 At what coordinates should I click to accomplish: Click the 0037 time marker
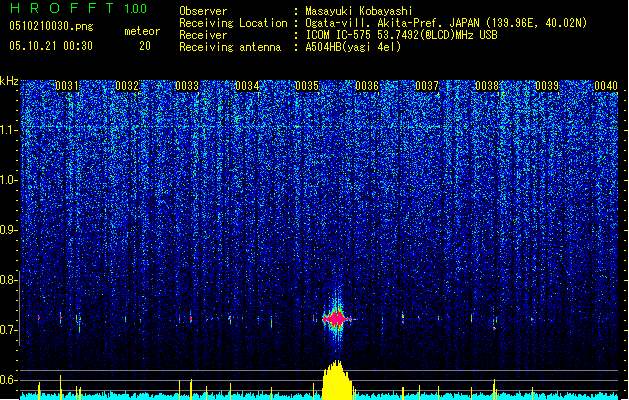click(427, 86)
